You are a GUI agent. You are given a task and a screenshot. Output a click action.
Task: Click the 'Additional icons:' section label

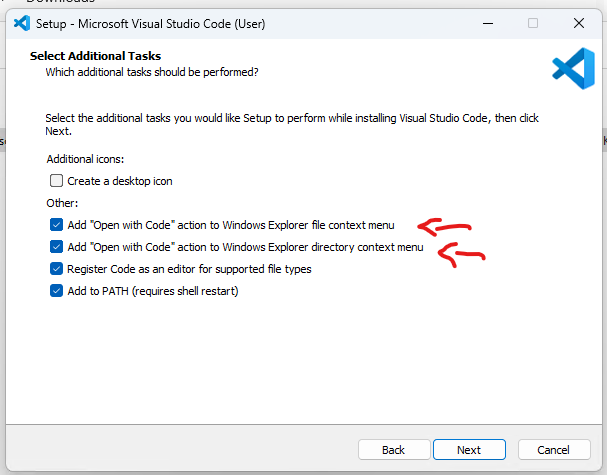(x=85, y=159)
